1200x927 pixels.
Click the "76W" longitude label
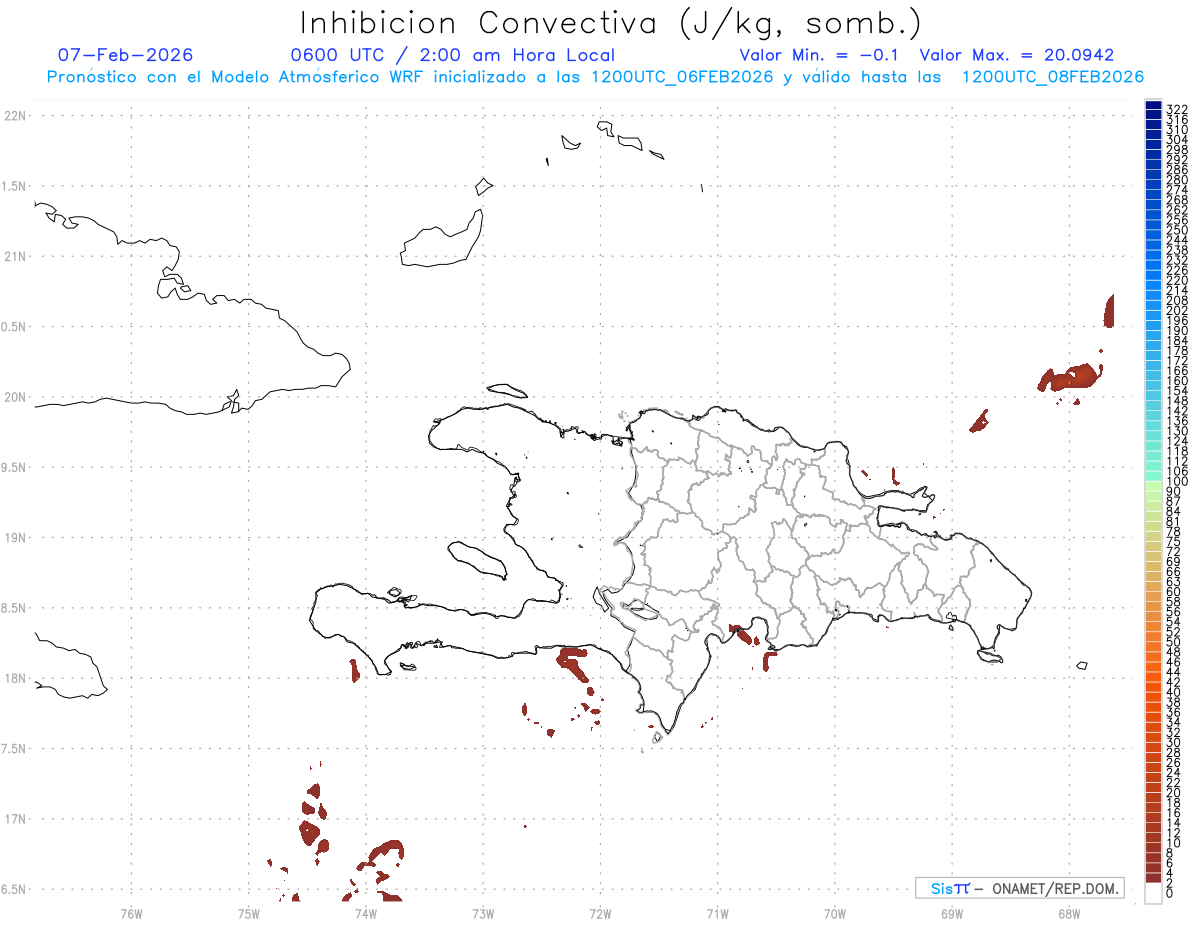(x=131, y=913)
